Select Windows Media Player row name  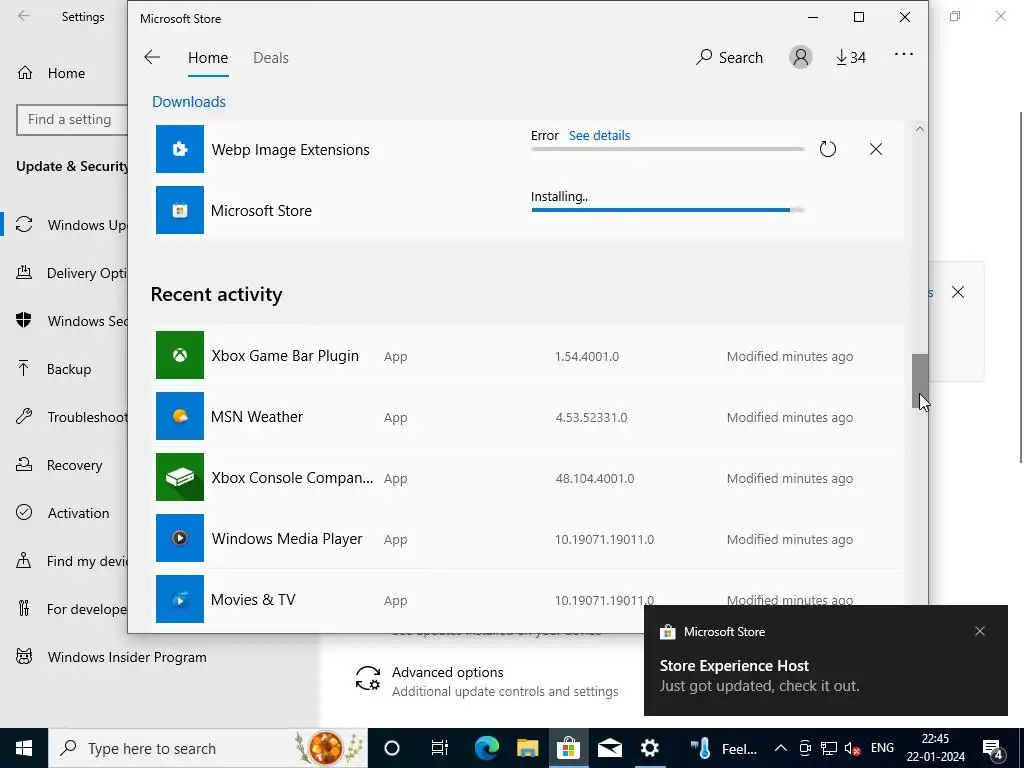pos(287,539)
